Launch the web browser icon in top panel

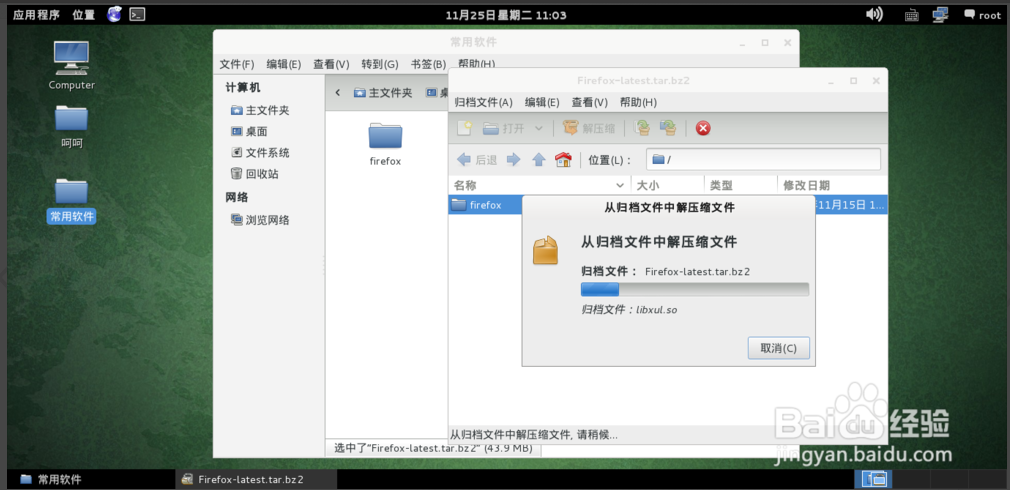coord(115,14)
